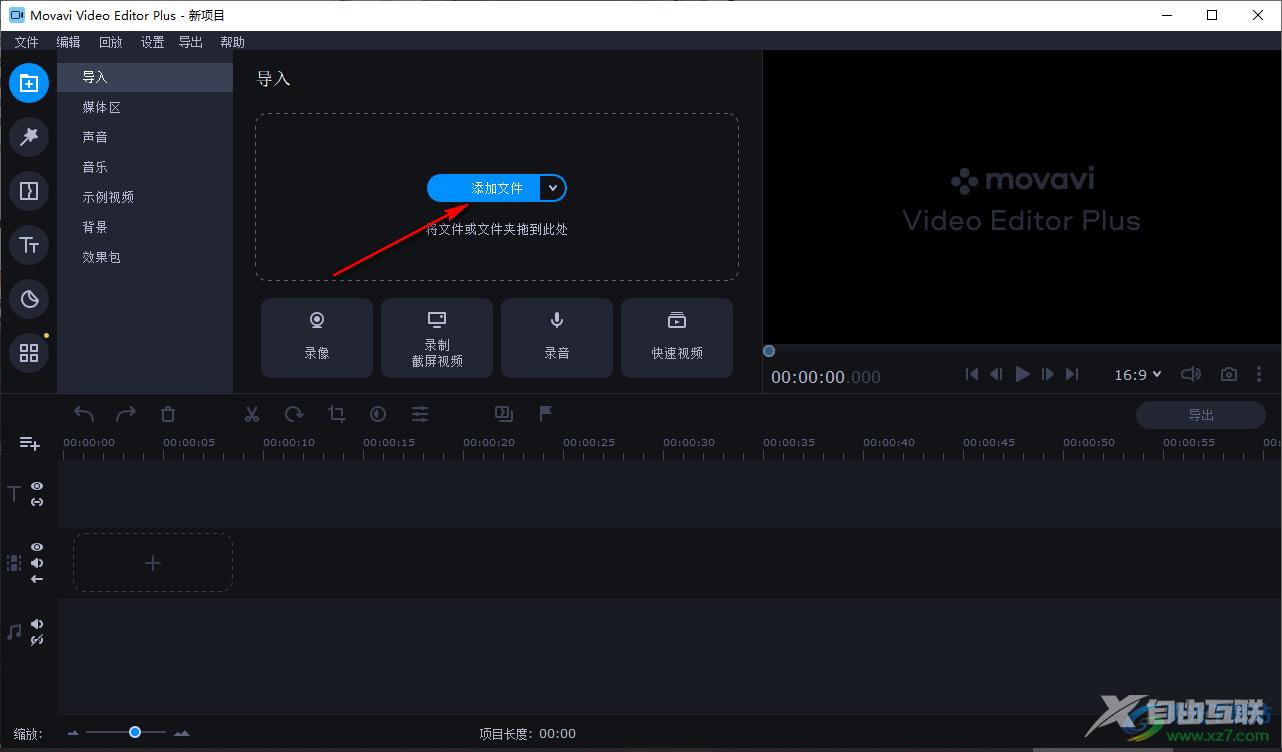Toggle visibility eye of titles track
Image resolution: width=1282 pixels, height=752 pixels.
coord(37,486)
